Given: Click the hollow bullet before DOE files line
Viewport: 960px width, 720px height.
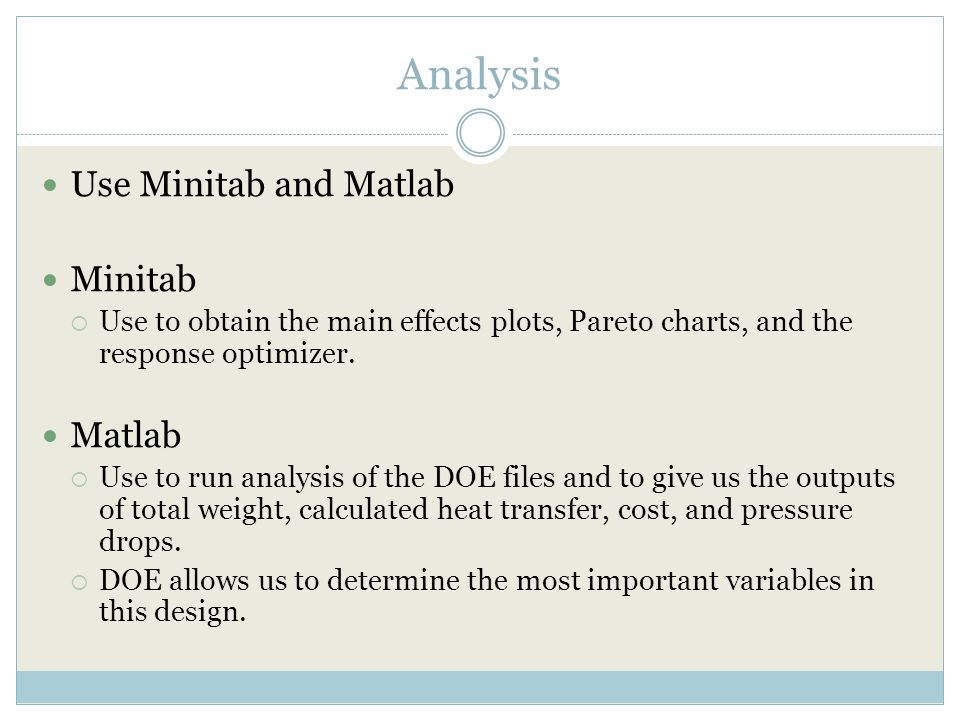Looking at the screenshot, I should [x=79, y=479].
